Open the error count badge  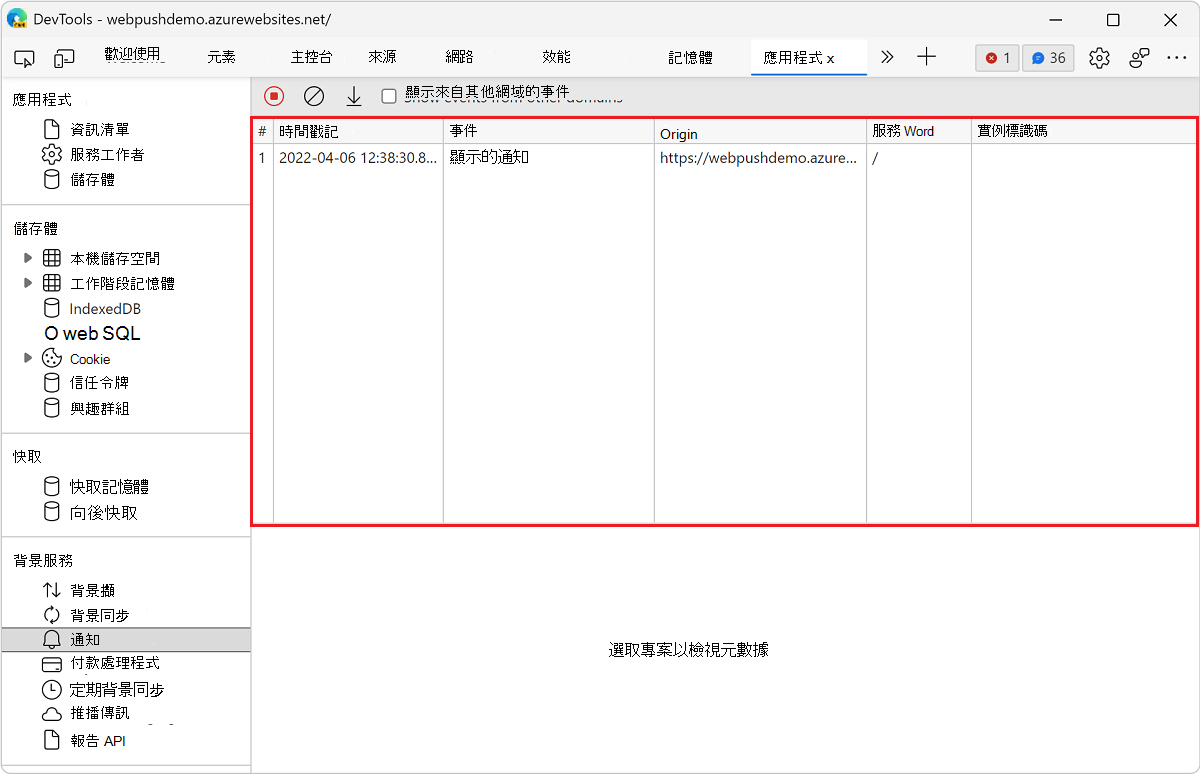click(x=996, y=57)
